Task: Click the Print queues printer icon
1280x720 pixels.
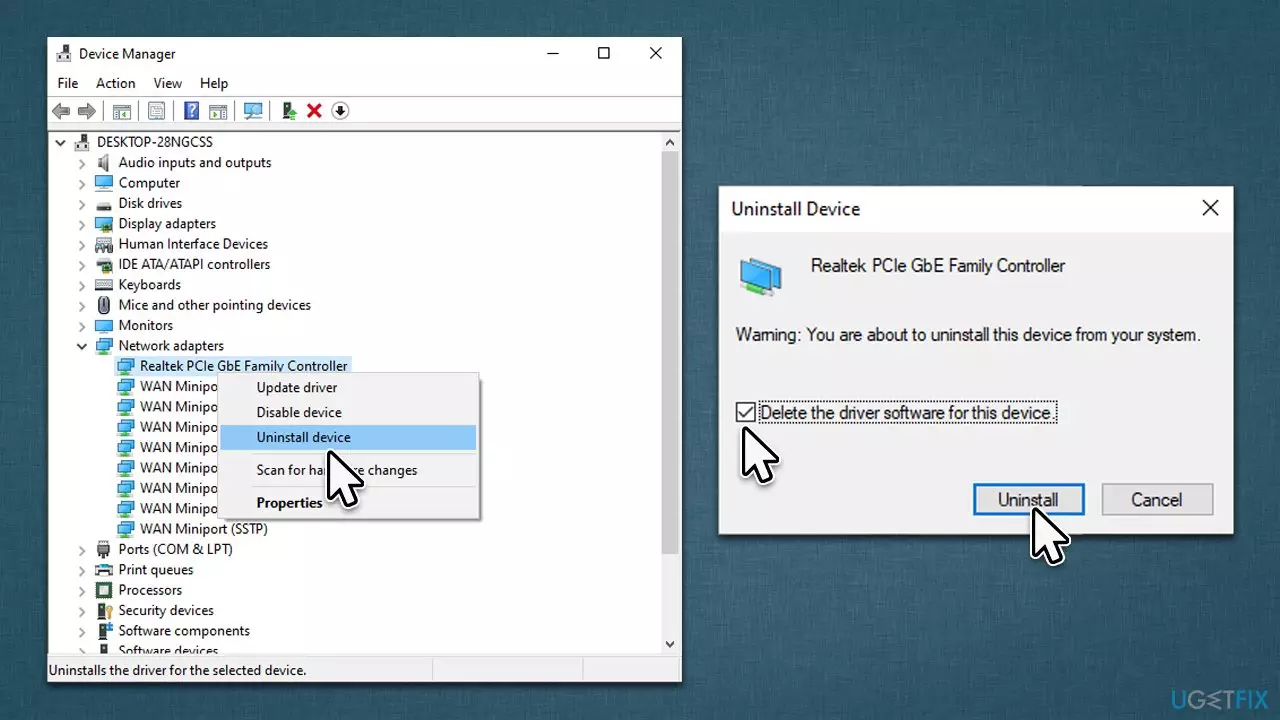Action: pos(104,570)
